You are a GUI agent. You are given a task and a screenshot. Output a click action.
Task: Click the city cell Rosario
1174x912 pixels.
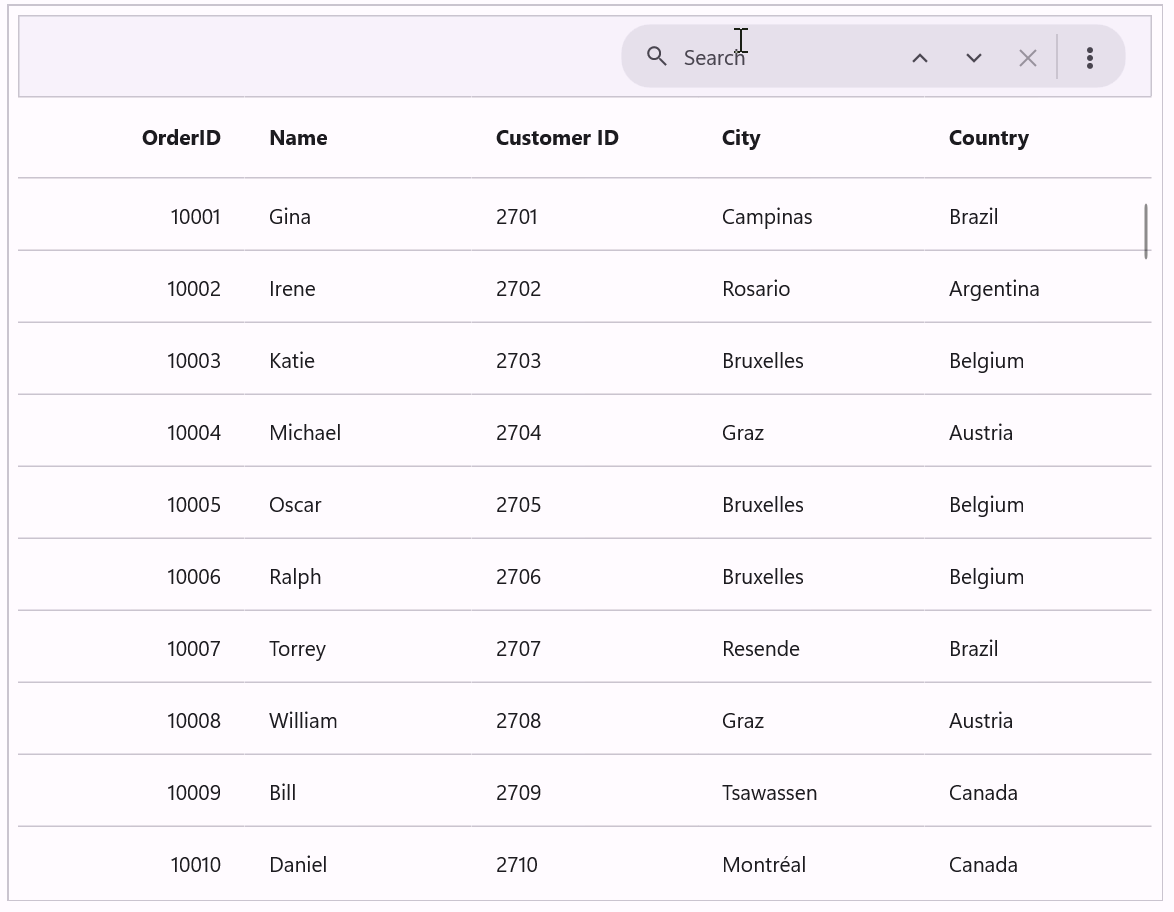click(x=755, y=289)
